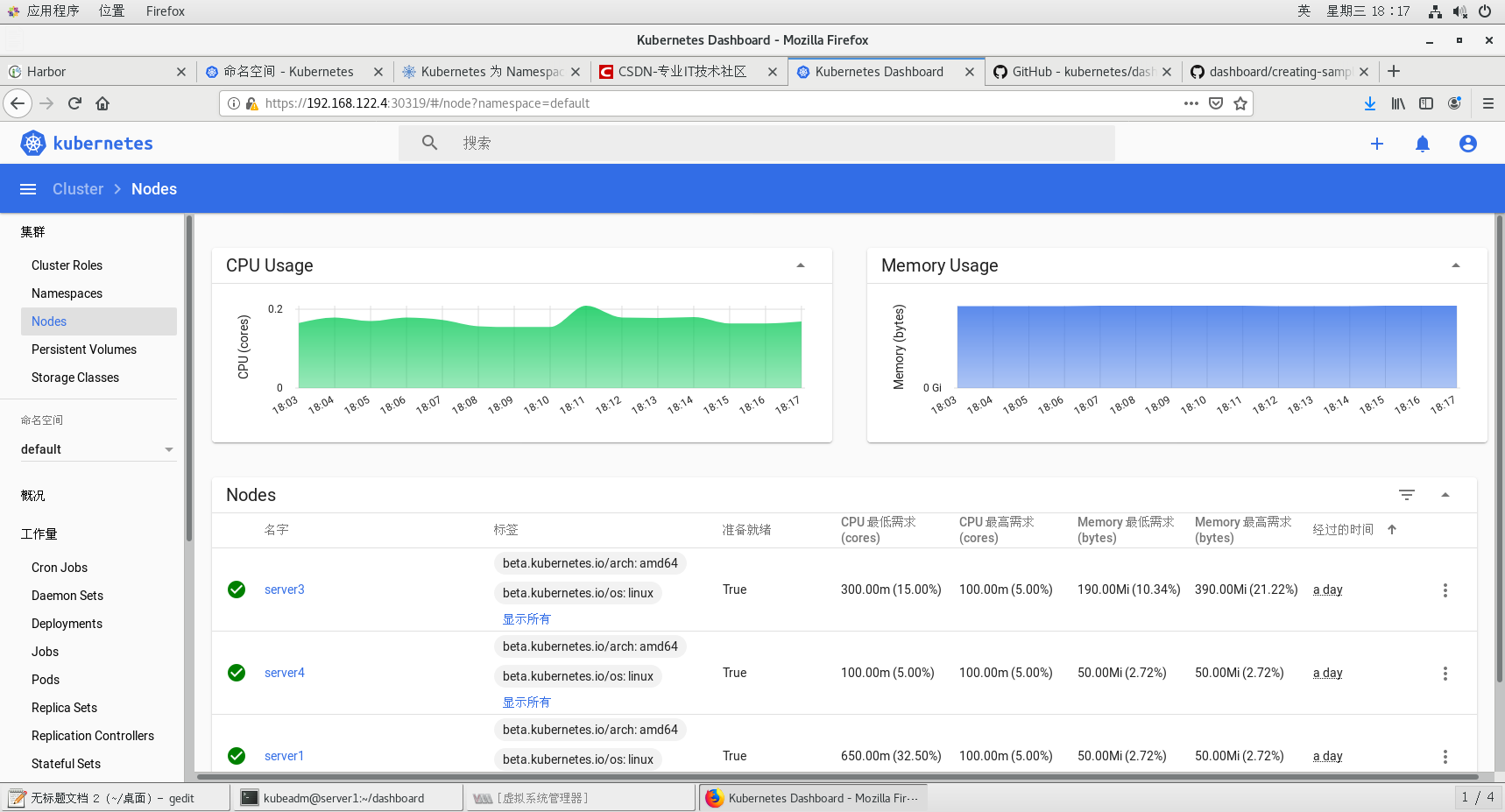The height and width of the screenshot is (812, 1505).
Task: Open the filter icon in Nodes panel
Action: pyautogui.click(x=1407, y=495)
